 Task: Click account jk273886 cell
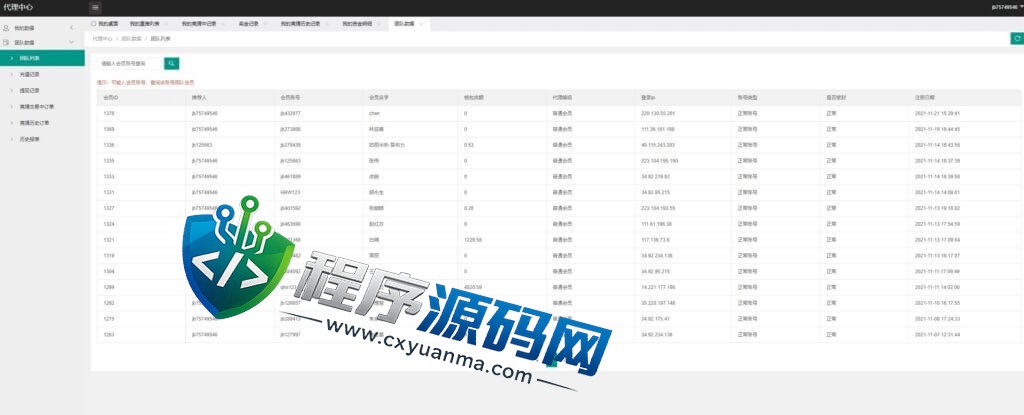pyautogui.click(x=291, y=129)
